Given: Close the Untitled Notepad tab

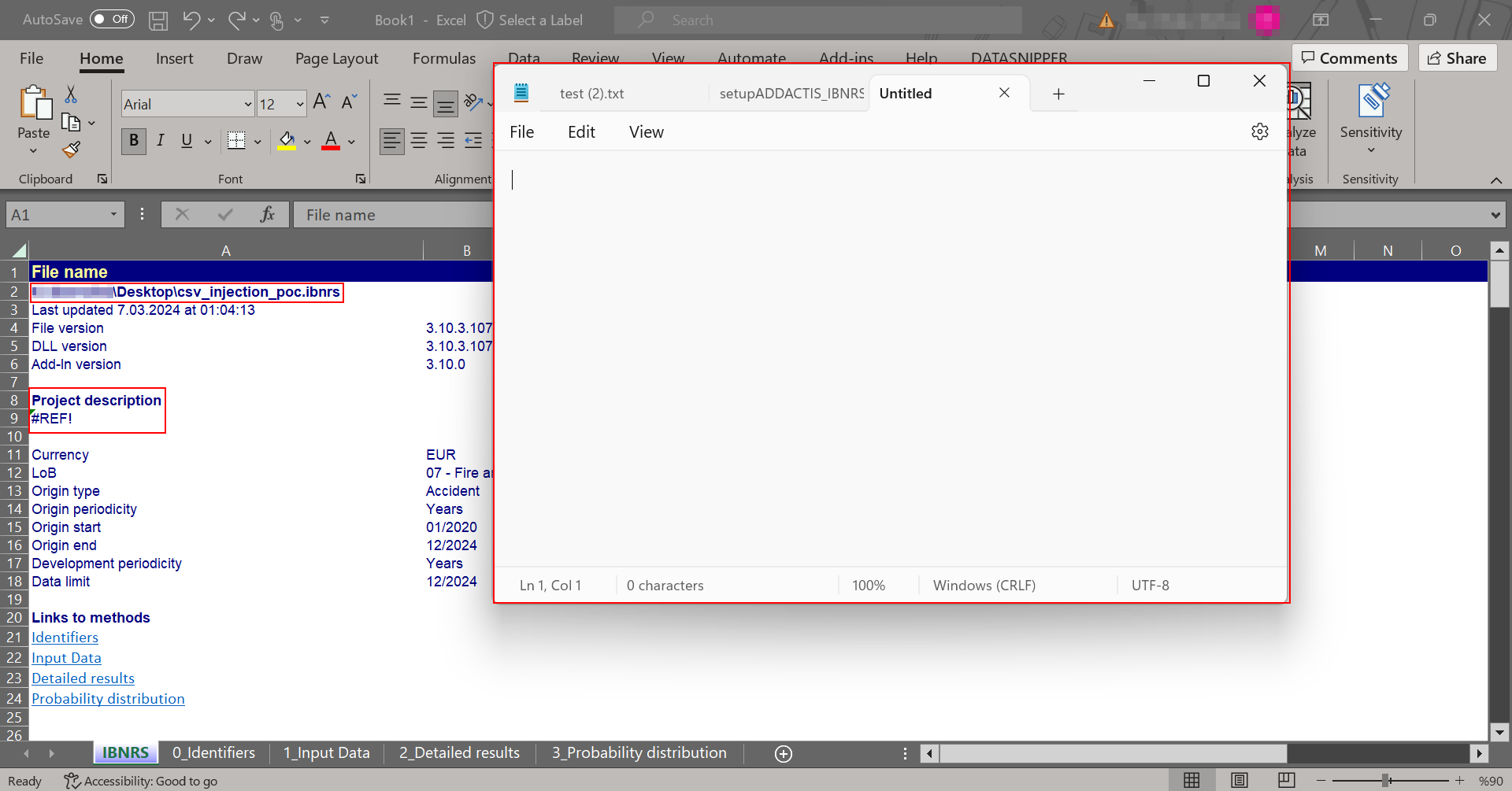Looking at the screenshot, I should pyautogui.click(x=1004, y=93).
